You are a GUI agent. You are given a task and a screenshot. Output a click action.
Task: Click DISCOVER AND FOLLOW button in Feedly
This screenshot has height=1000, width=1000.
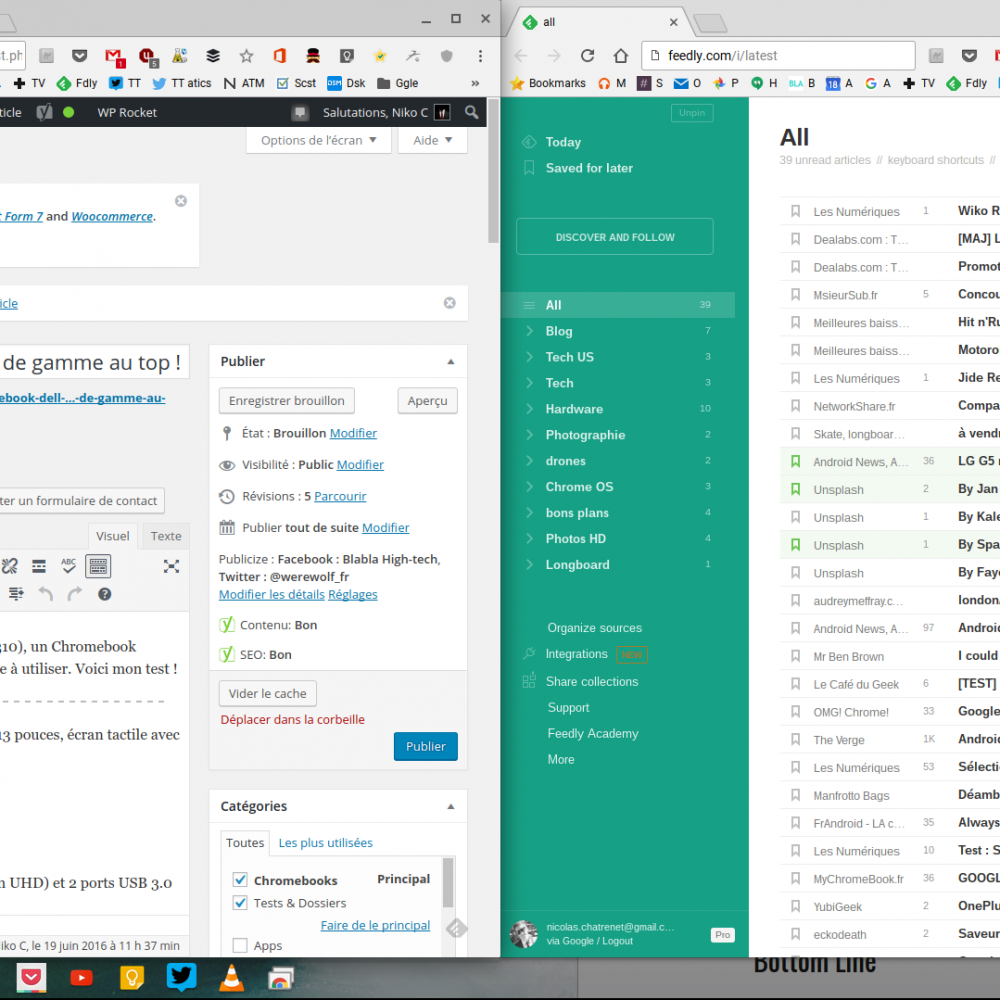click(615, 237)
